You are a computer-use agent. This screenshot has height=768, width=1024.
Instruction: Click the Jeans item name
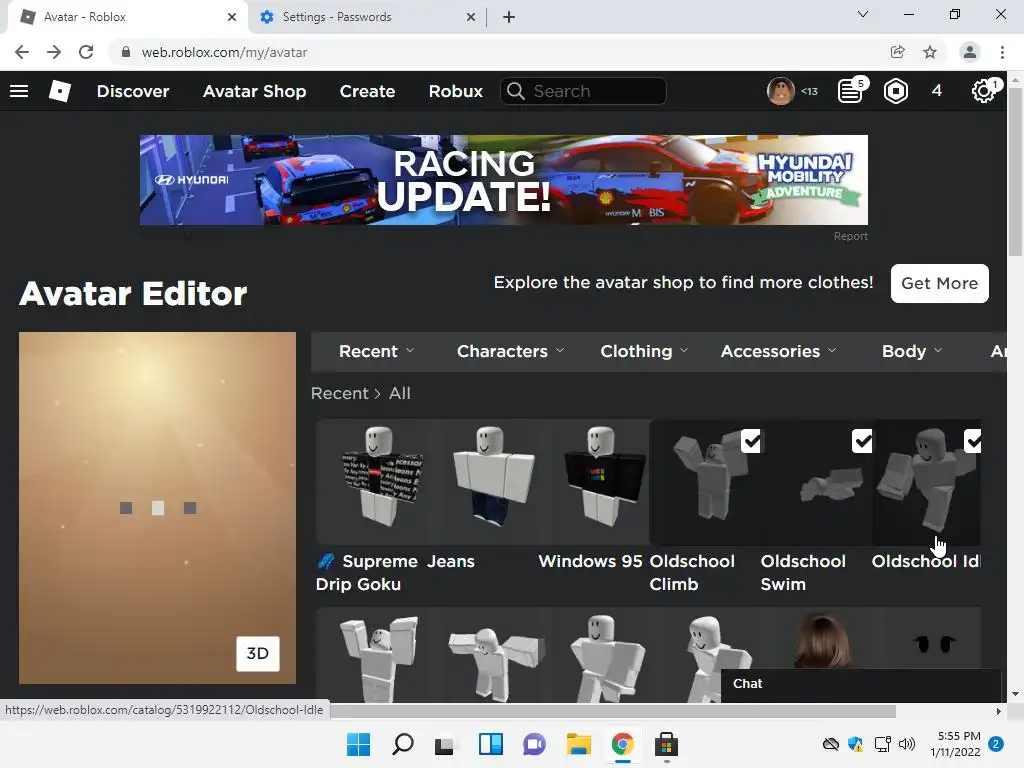[x=451, y=562]
